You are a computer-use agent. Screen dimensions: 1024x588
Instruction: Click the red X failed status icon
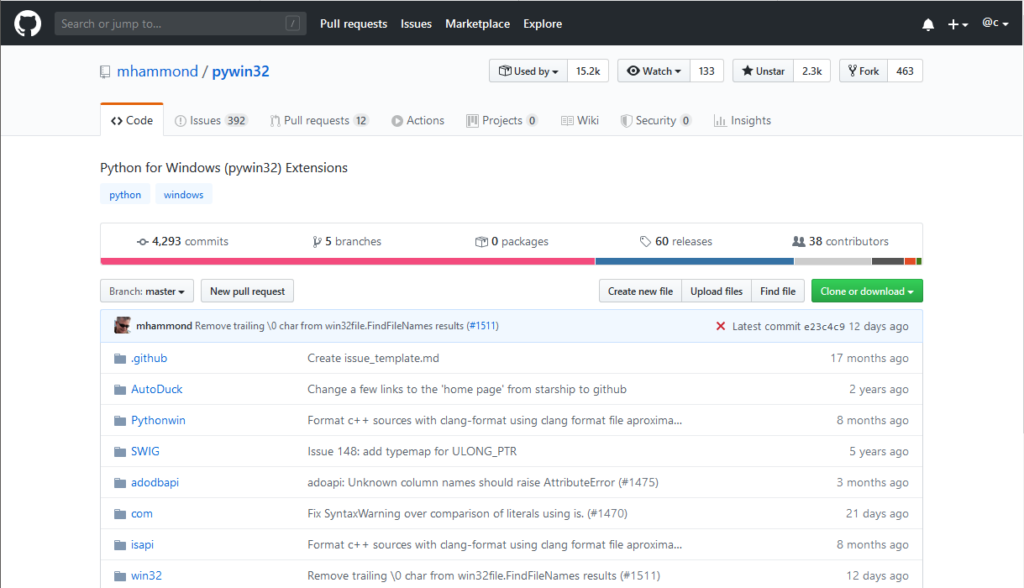(720, 326)
